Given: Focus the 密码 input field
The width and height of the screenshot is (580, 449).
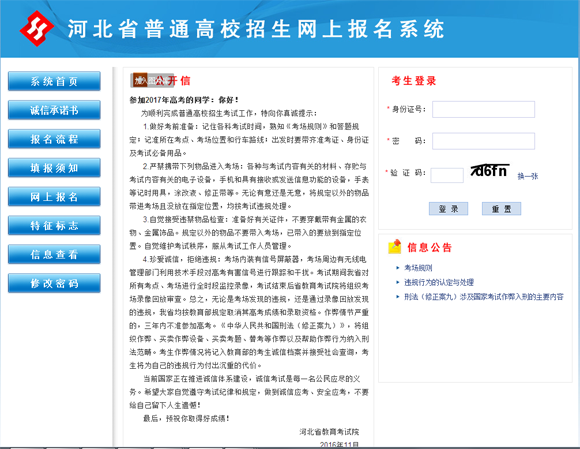Looking at the screenshot, I should pos(483,141).
